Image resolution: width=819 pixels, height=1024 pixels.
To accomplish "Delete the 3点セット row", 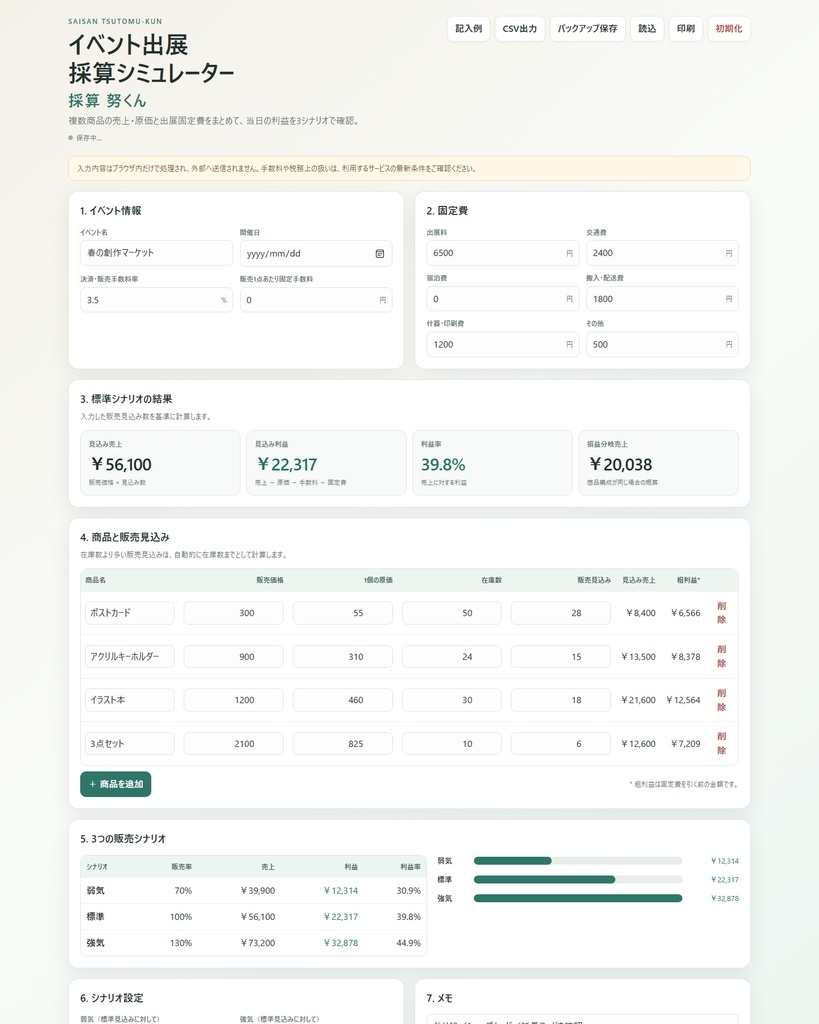I will (722, 743).
